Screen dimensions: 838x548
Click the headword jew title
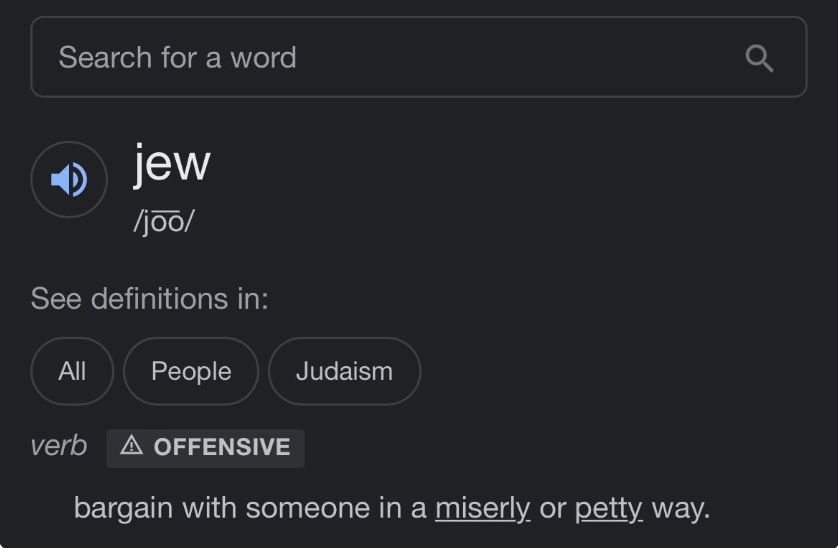(x=172, y=164)
